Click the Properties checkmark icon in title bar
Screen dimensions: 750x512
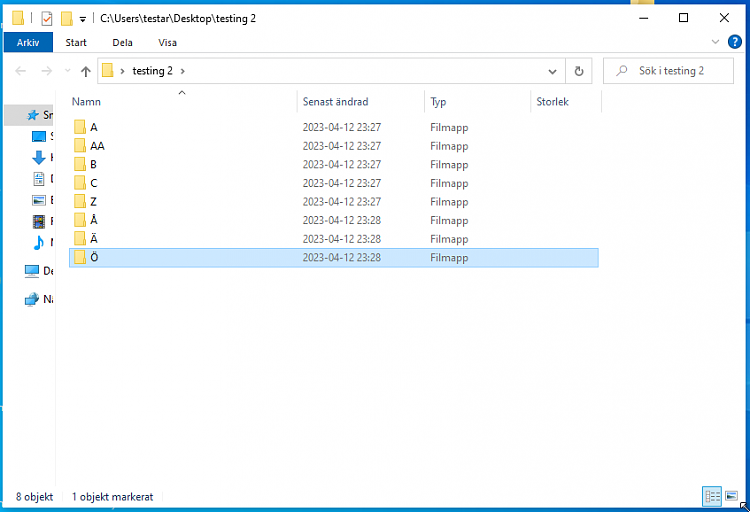coord(47,18)
